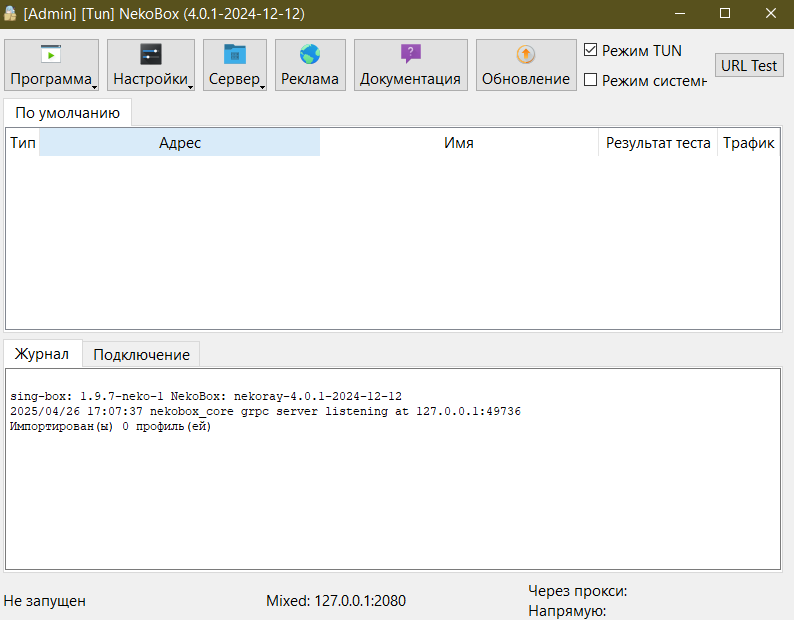Select the По умолчанию group tab
The image size is (794, 620).
point(67,112)
